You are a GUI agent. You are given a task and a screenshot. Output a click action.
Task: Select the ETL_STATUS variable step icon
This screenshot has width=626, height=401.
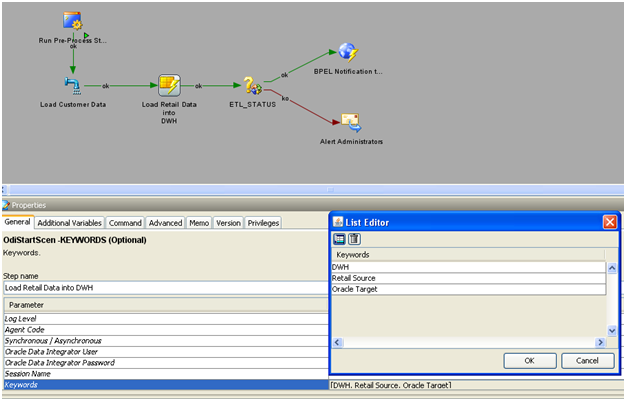253,85
